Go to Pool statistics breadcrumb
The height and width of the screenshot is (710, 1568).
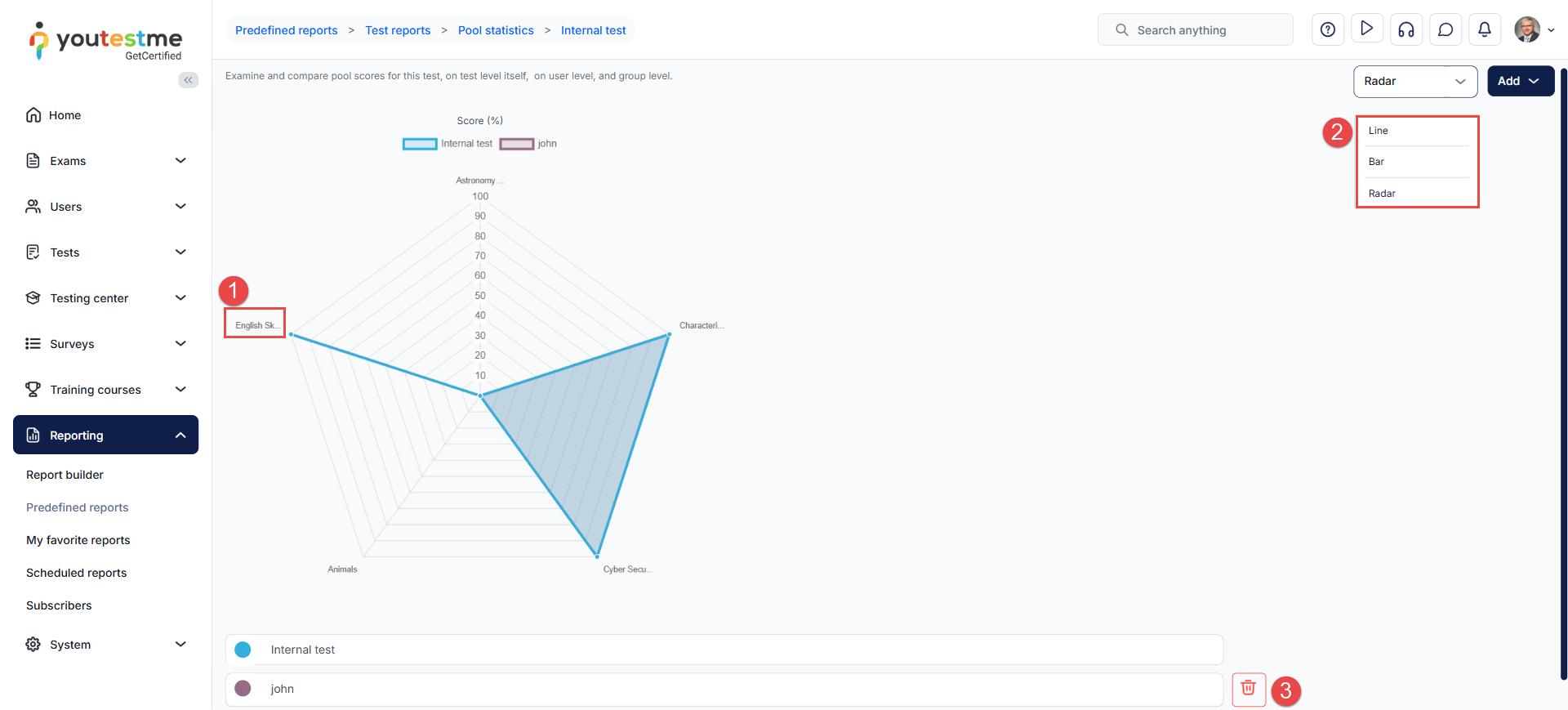coord(496,30)
